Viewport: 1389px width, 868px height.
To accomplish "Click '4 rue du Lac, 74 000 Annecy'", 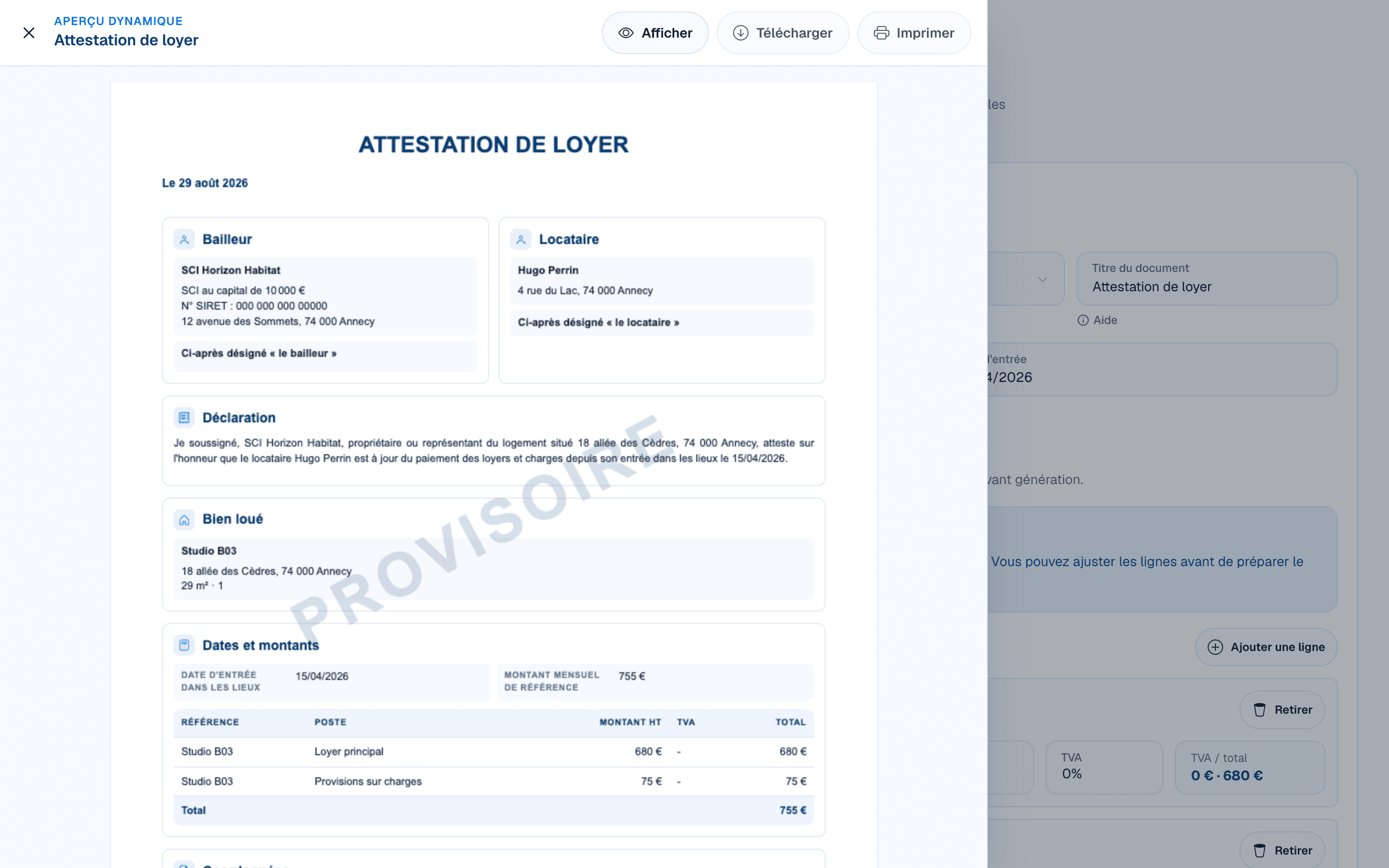I will point(586,290).
